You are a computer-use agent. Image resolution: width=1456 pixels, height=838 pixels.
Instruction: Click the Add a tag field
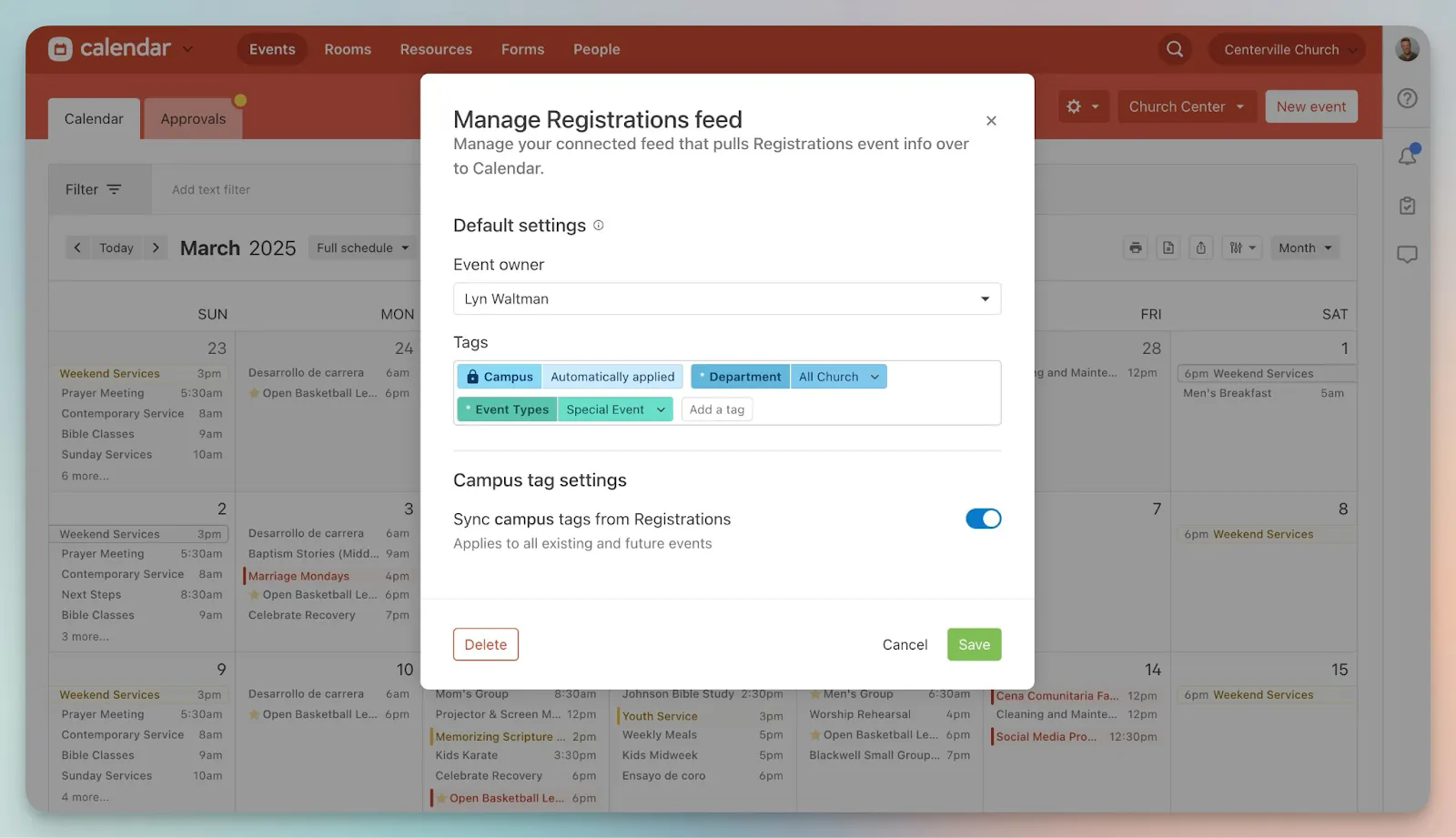click(717, 409)
